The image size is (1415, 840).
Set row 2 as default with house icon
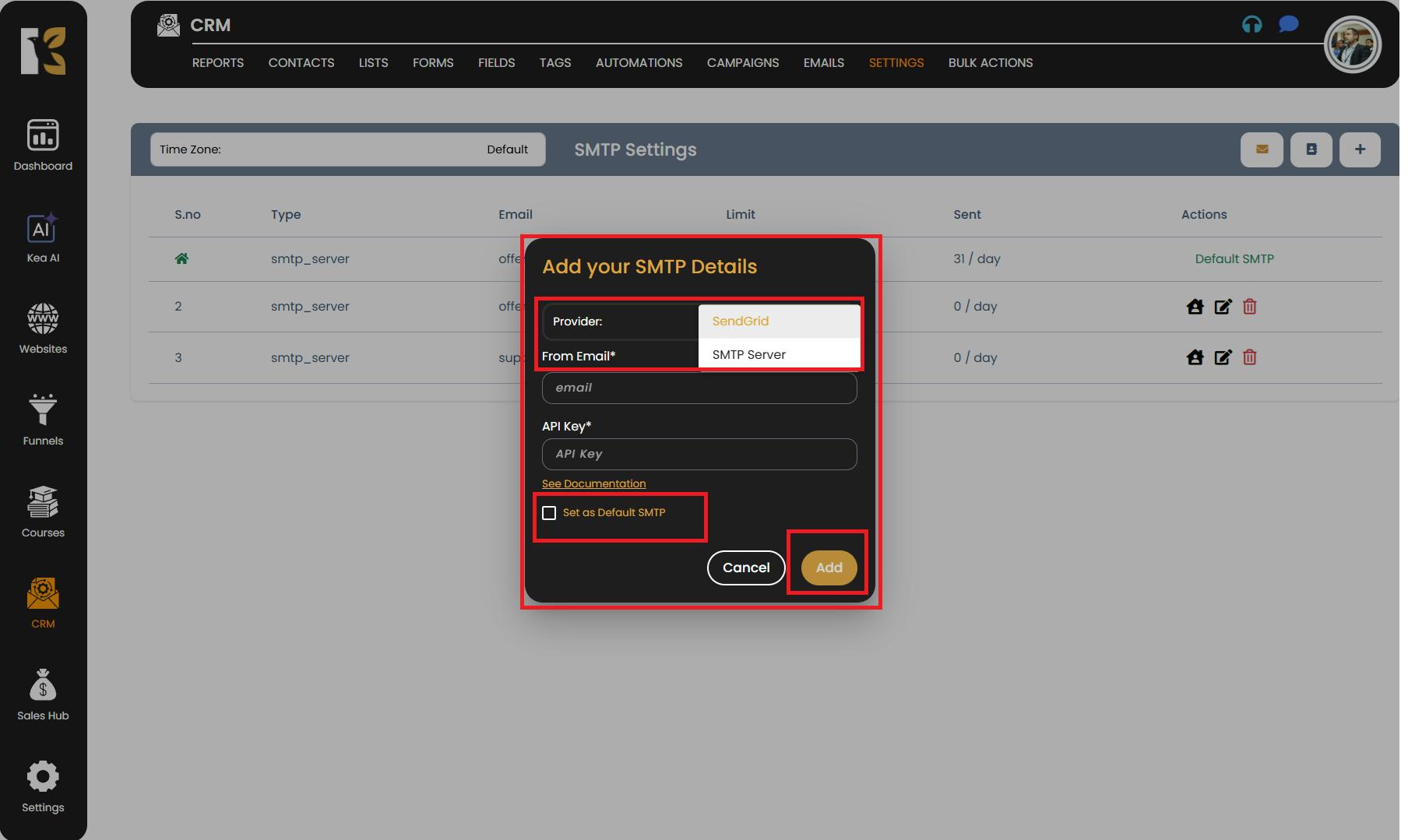(x=1195, y=307)
